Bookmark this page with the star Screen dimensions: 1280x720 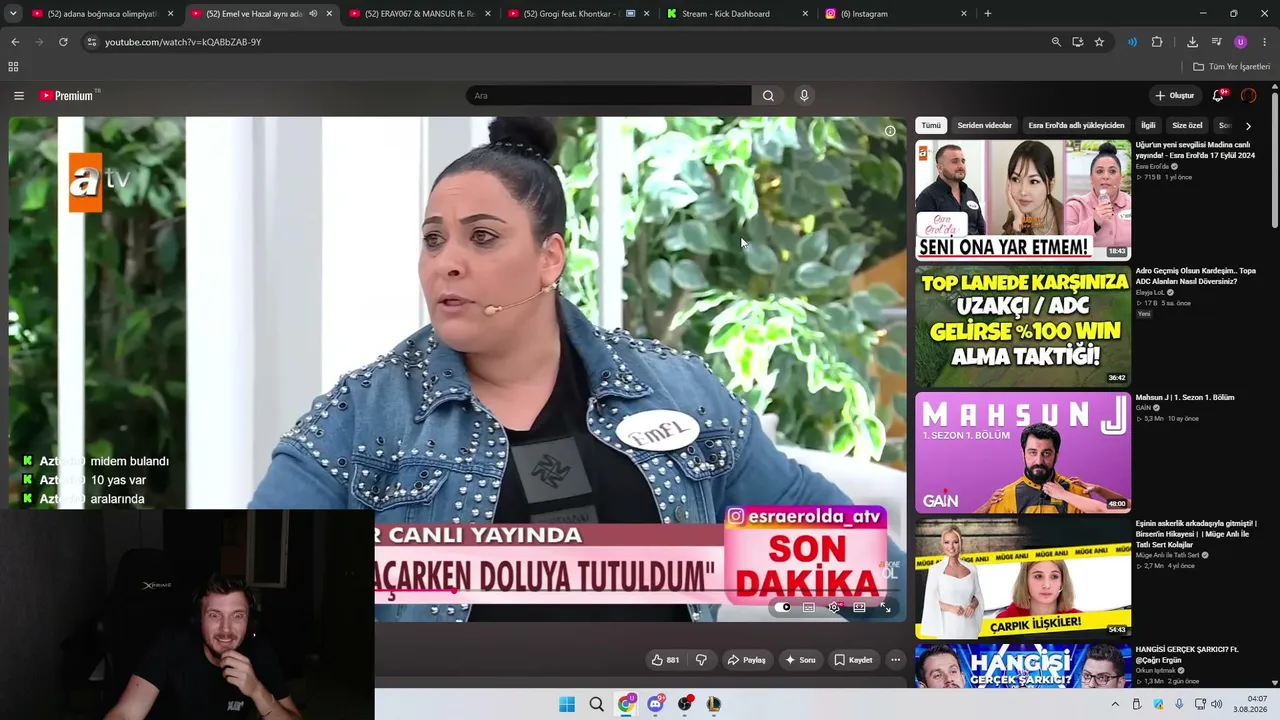click(1099, 42)
